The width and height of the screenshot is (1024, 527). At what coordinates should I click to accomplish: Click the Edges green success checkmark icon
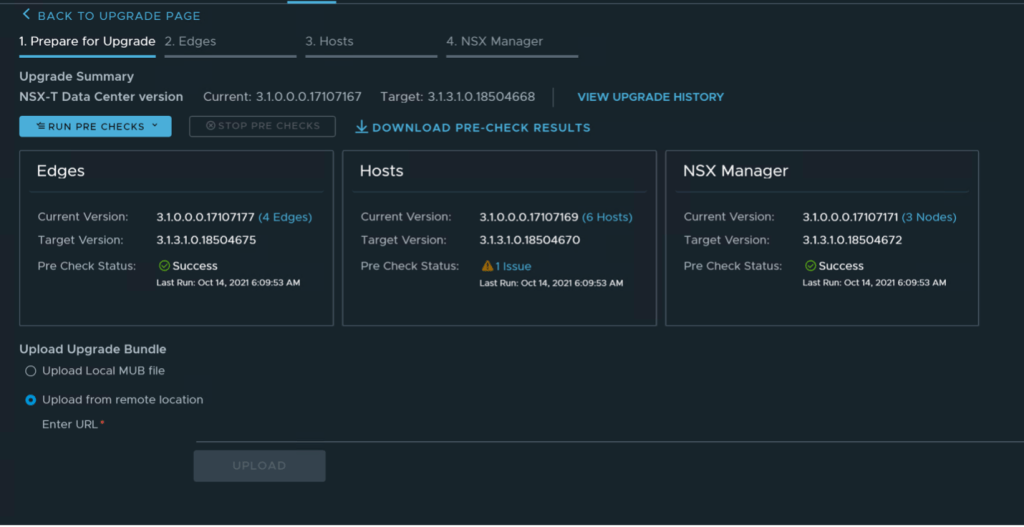tap(164, 266)
